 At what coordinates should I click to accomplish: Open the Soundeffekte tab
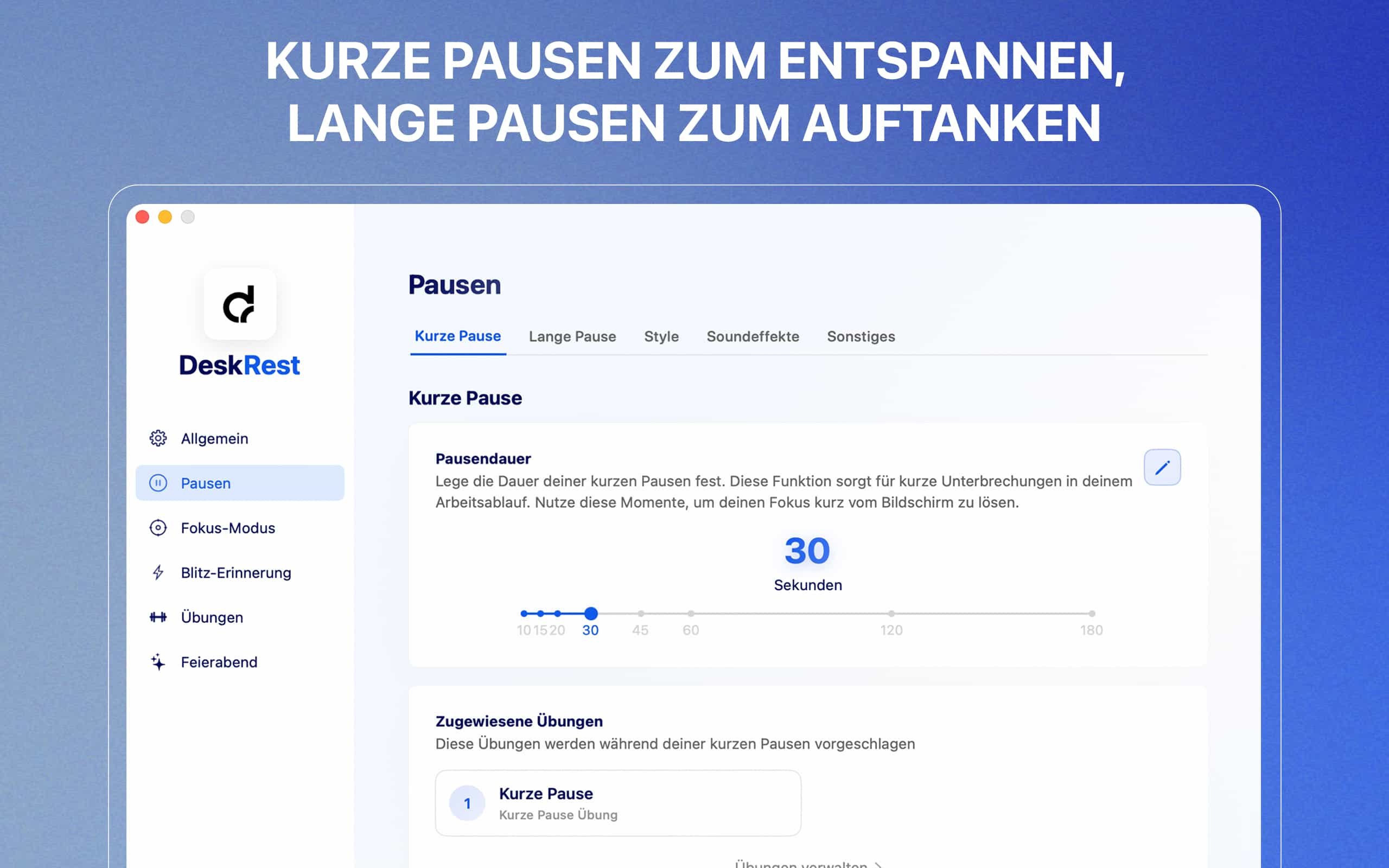pos(753,336)
